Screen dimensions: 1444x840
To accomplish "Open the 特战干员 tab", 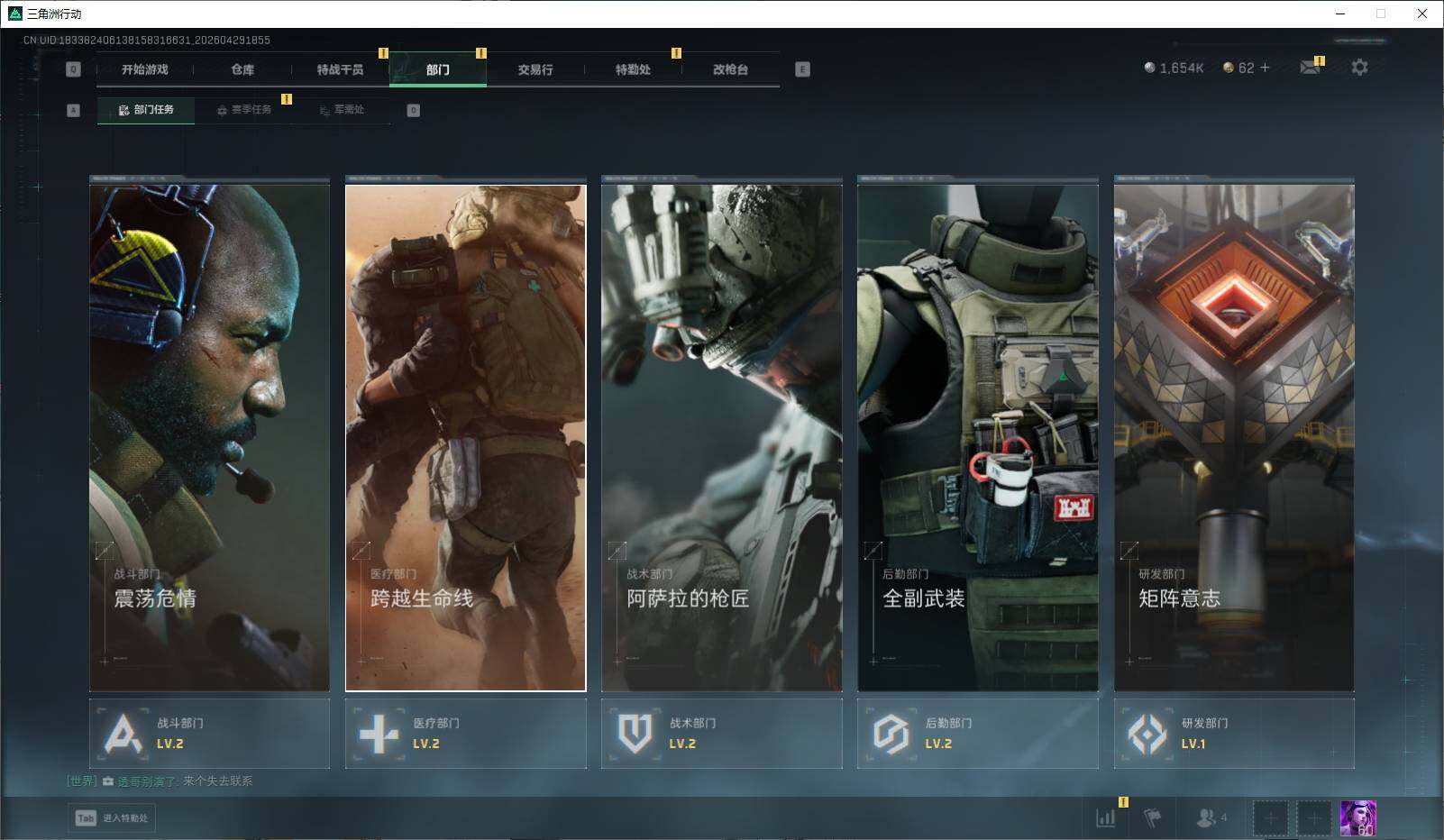I will pos(340,69).
